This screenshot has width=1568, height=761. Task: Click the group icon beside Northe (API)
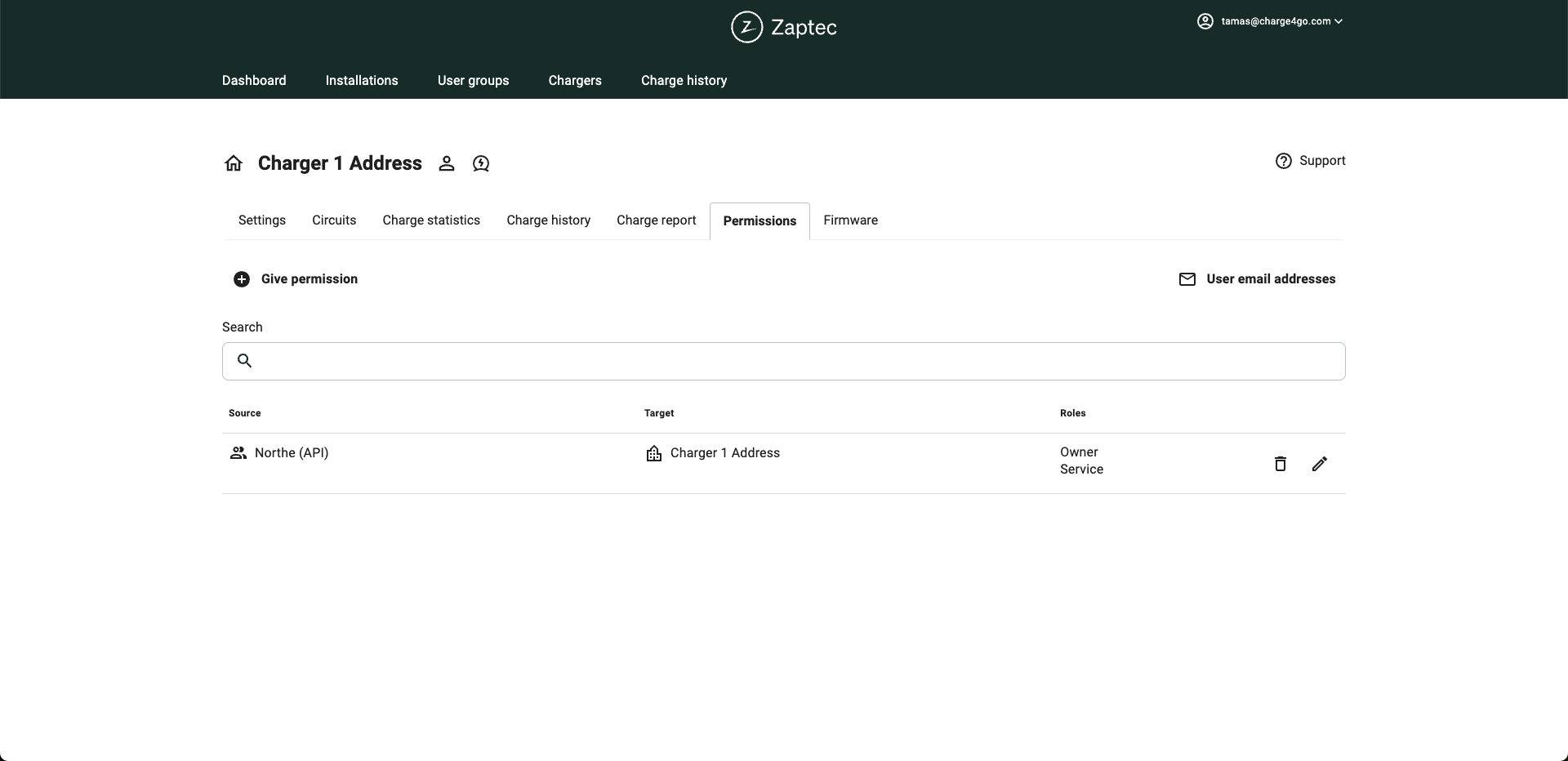[238, 452]
